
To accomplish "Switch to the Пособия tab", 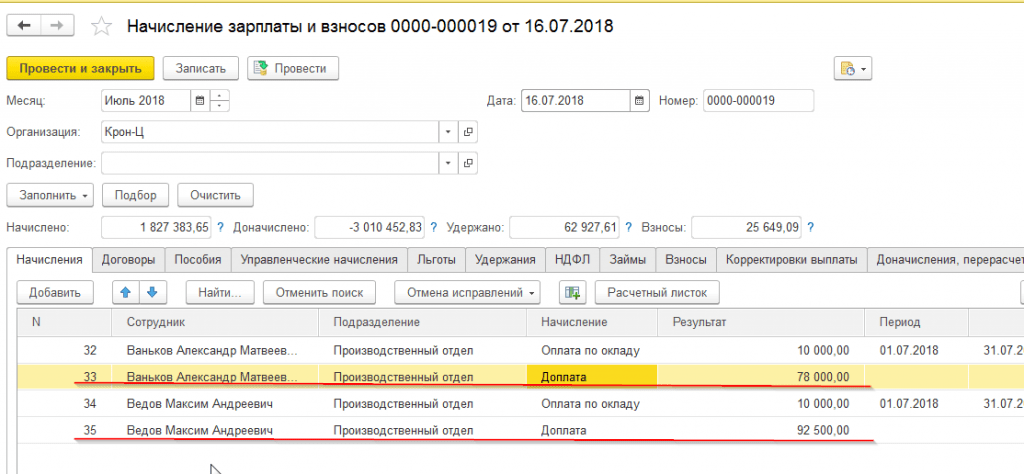I will (x=198, y=259).
